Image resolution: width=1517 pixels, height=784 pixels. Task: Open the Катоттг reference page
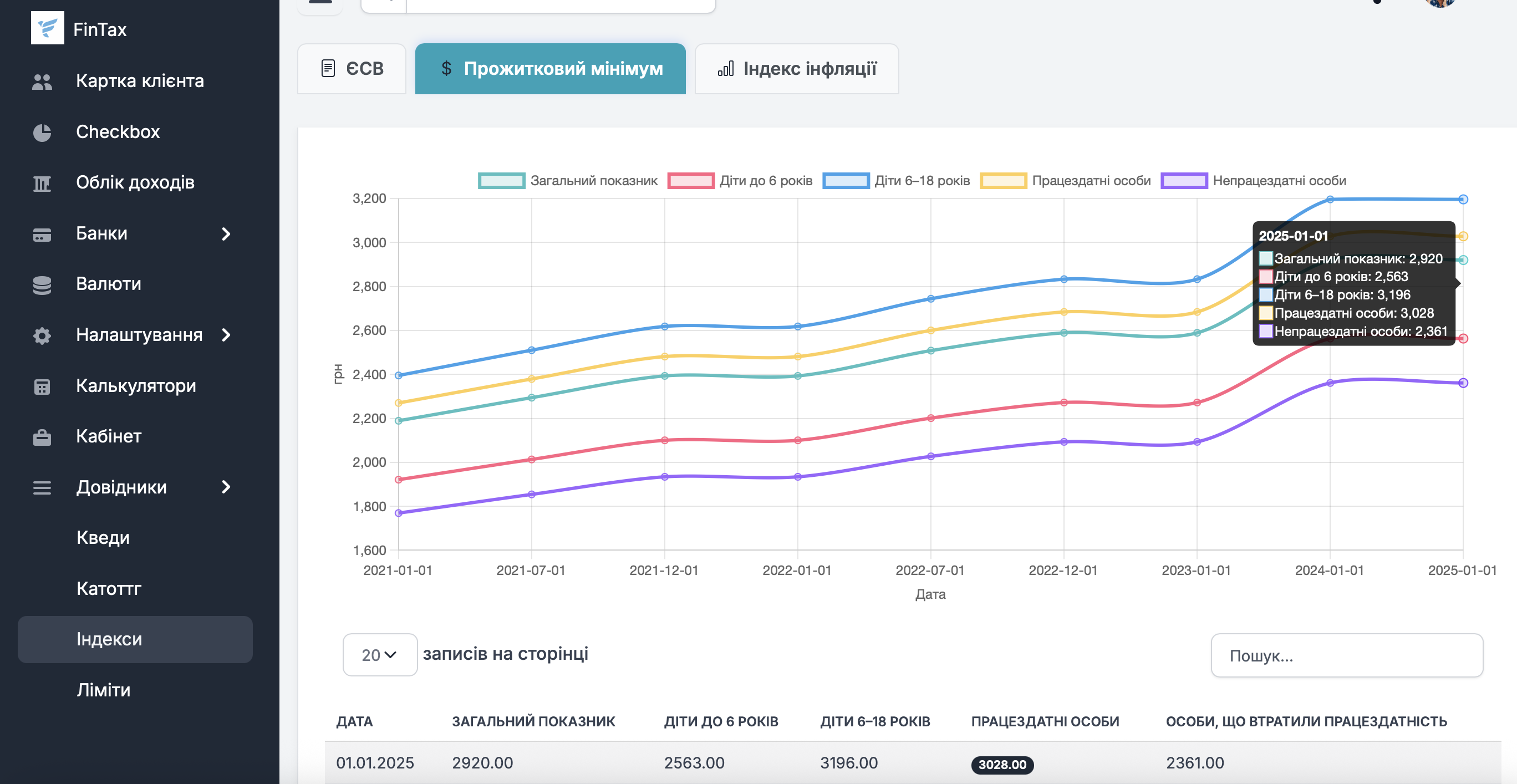click(x=109, y=588)
